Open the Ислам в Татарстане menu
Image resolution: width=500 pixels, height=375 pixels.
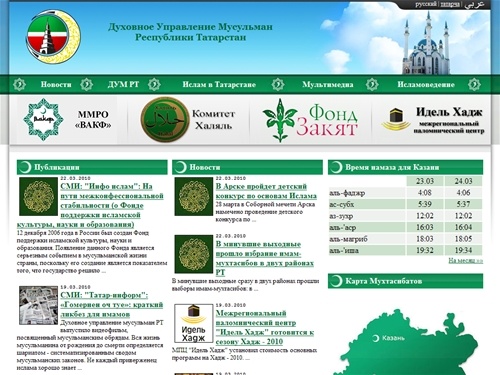coord(219,84)
